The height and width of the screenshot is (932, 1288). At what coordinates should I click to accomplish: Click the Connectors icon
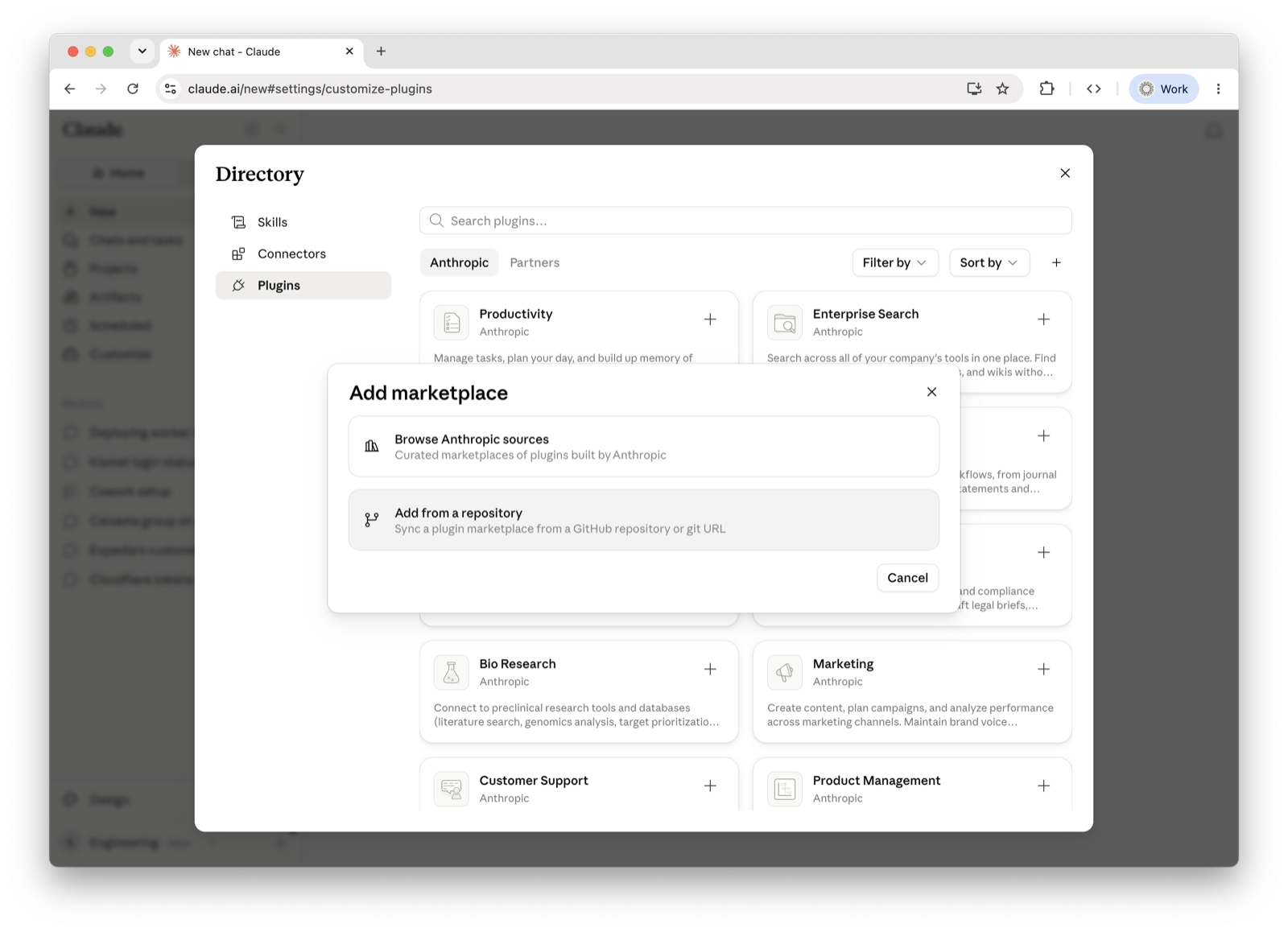click(238, 254)
